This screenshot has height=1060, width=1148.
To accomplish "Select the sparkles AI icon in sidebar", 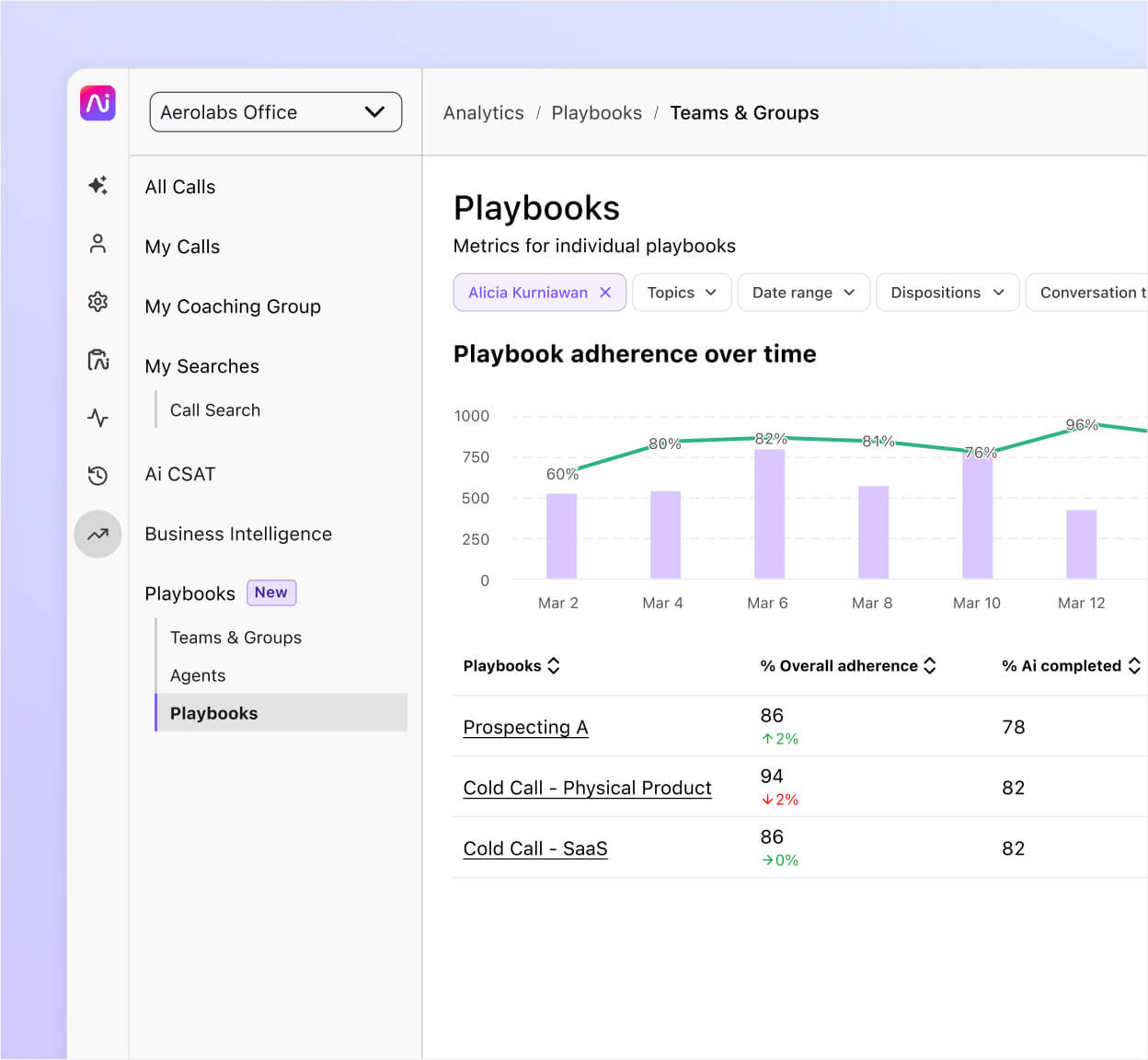I will point(98,186).
